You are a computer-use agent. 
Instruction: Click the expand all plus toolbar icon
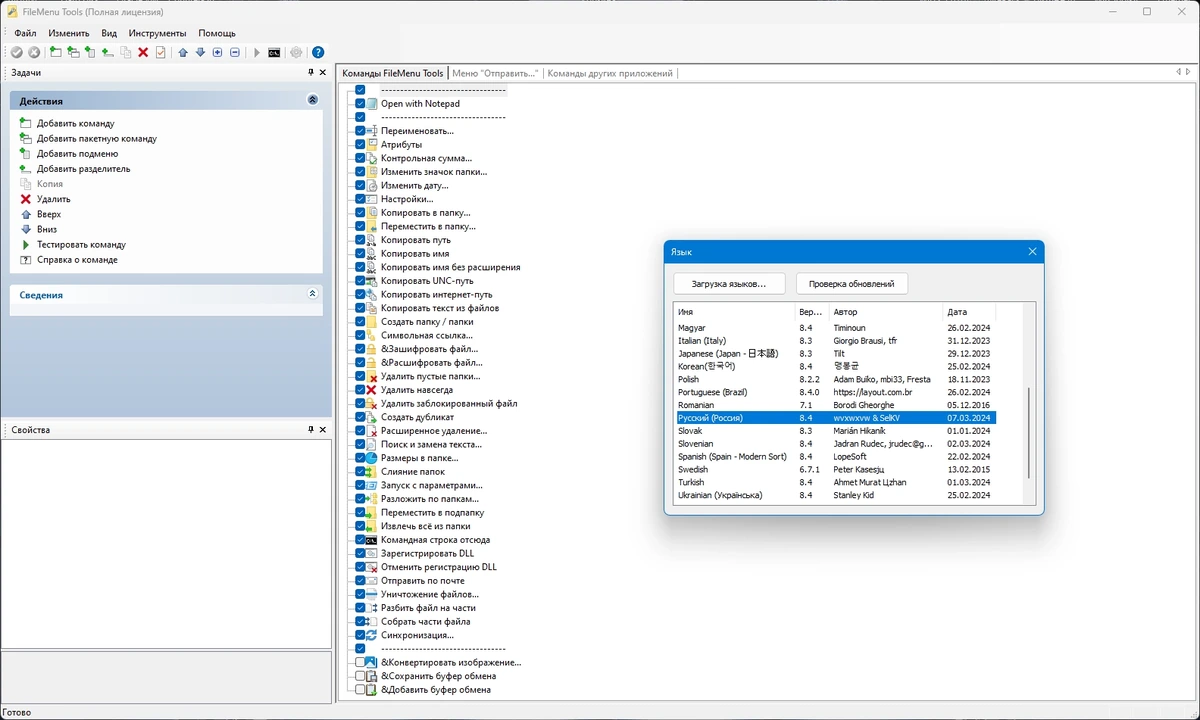217,52
